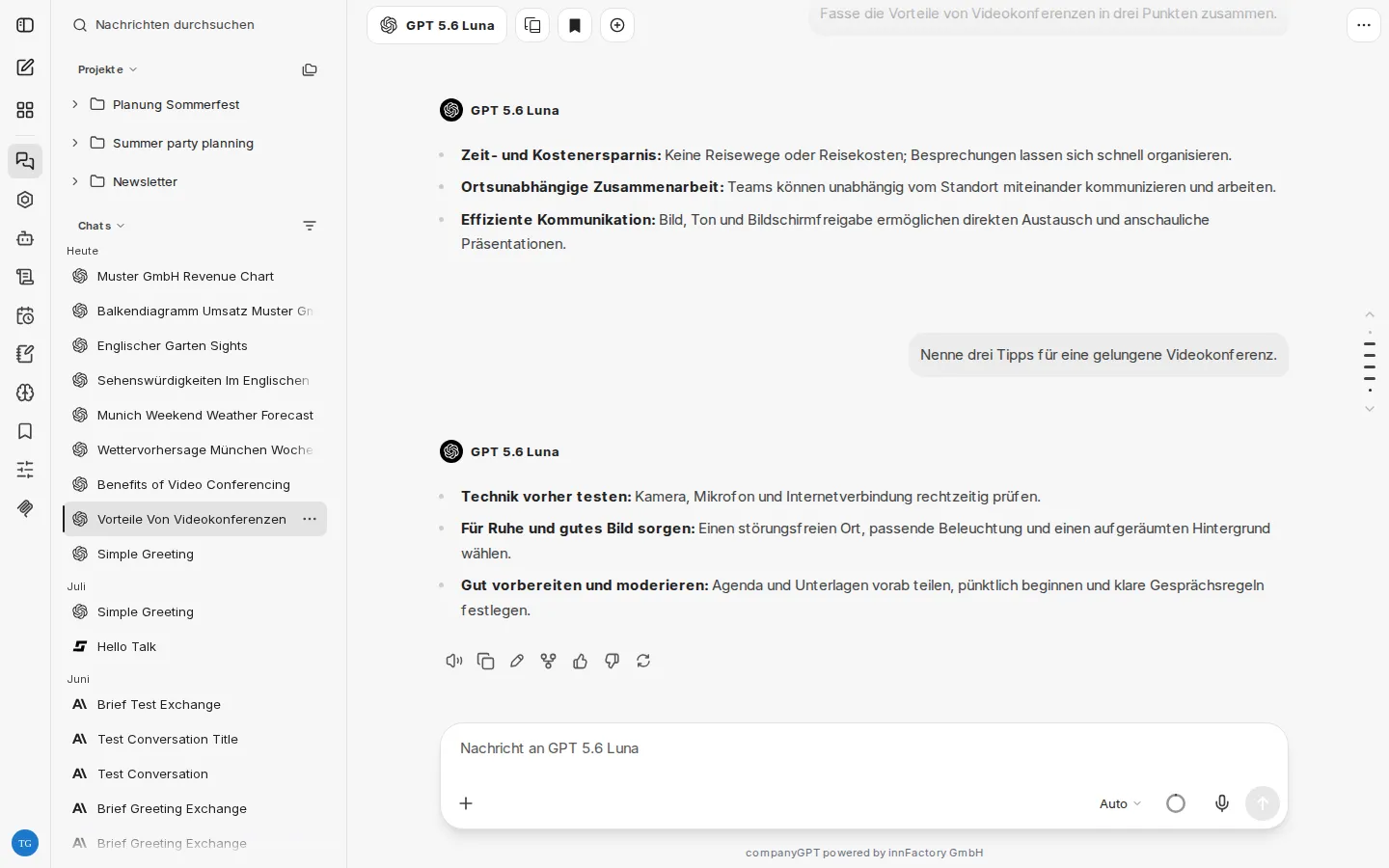Start voice input with the microphone
Image resolution: width=1389 pixels, height=868 pixels.
1222,803
